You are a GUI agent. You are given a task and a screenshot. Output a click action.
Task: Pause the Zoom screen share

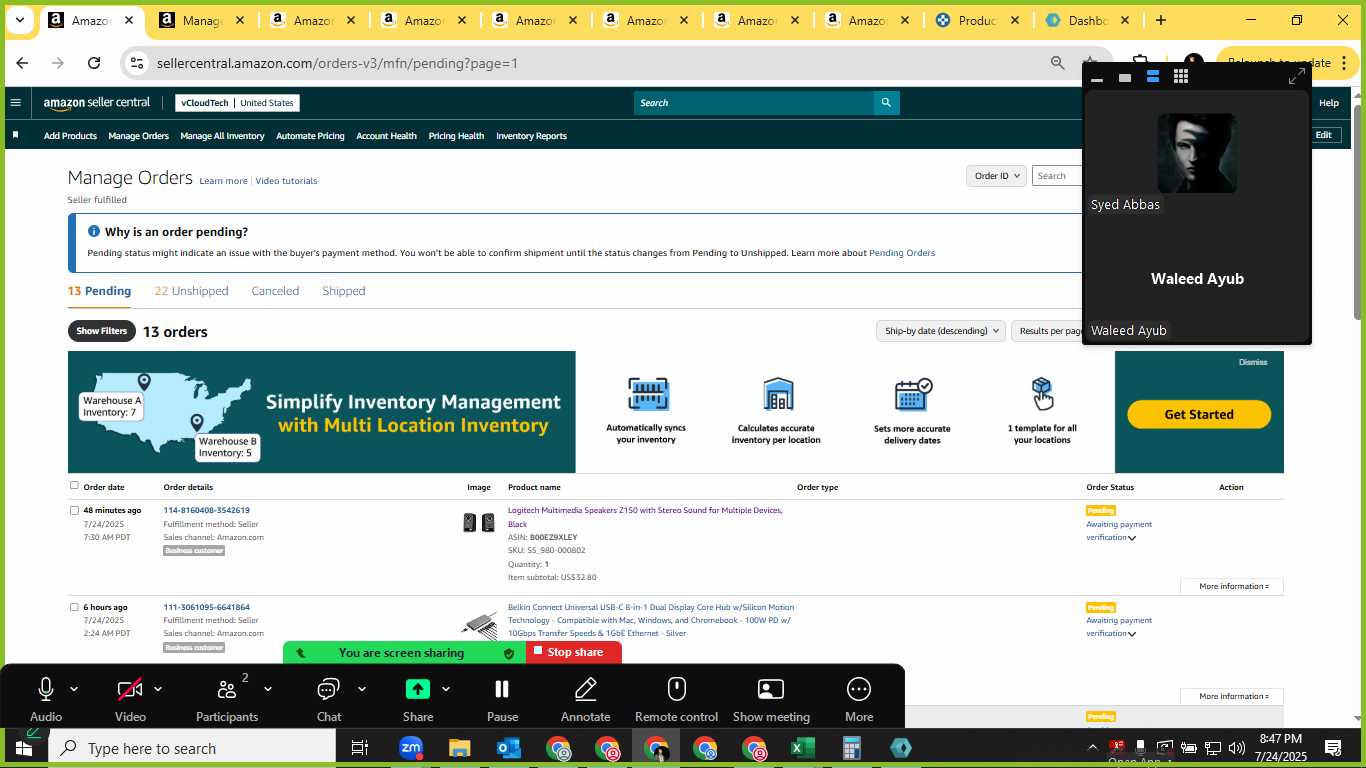coord(502,699)
